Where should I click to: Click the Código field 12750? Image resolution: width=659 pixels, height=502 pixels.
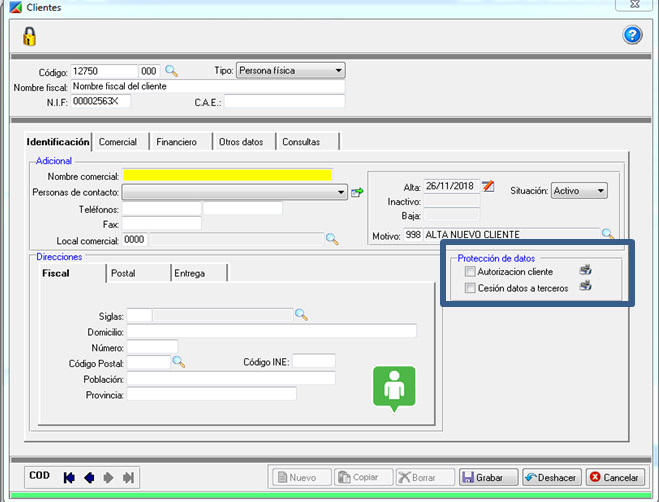click(104, 71)
